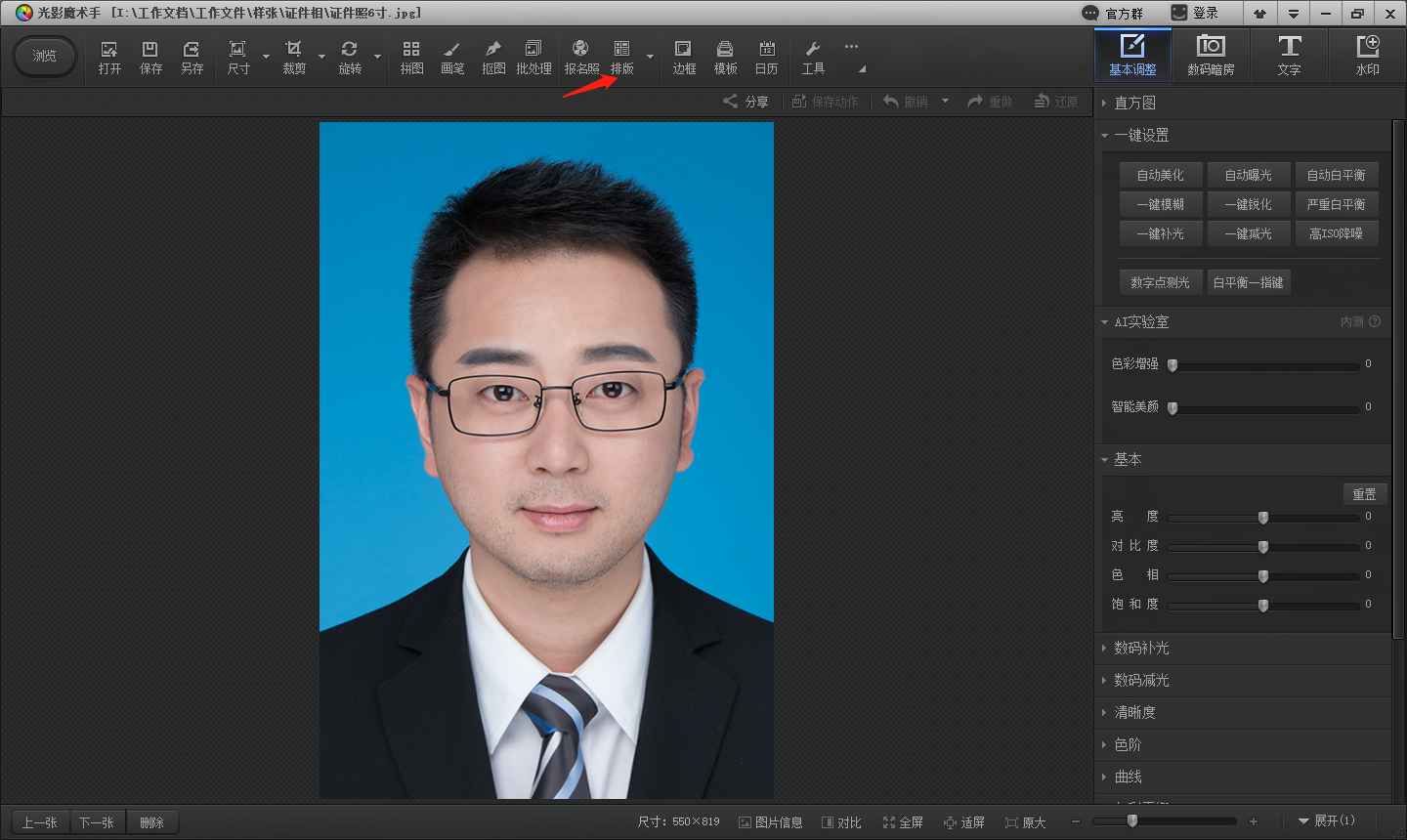
Task: Click the 自动美化 button
Action: pos(1160,175)
